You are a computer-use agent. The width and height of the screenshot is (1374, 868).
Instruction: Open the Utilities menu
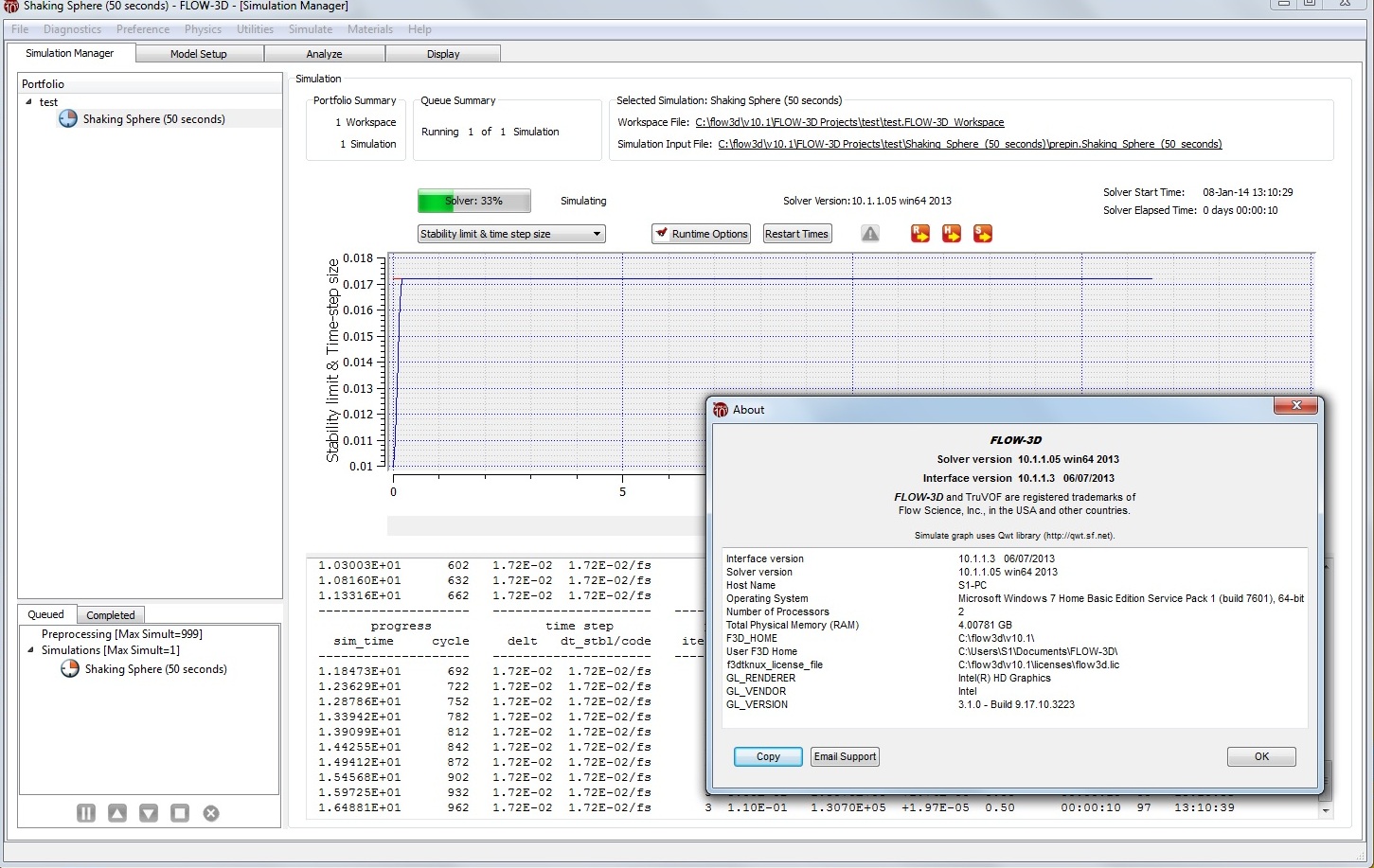tap(255, 29)
